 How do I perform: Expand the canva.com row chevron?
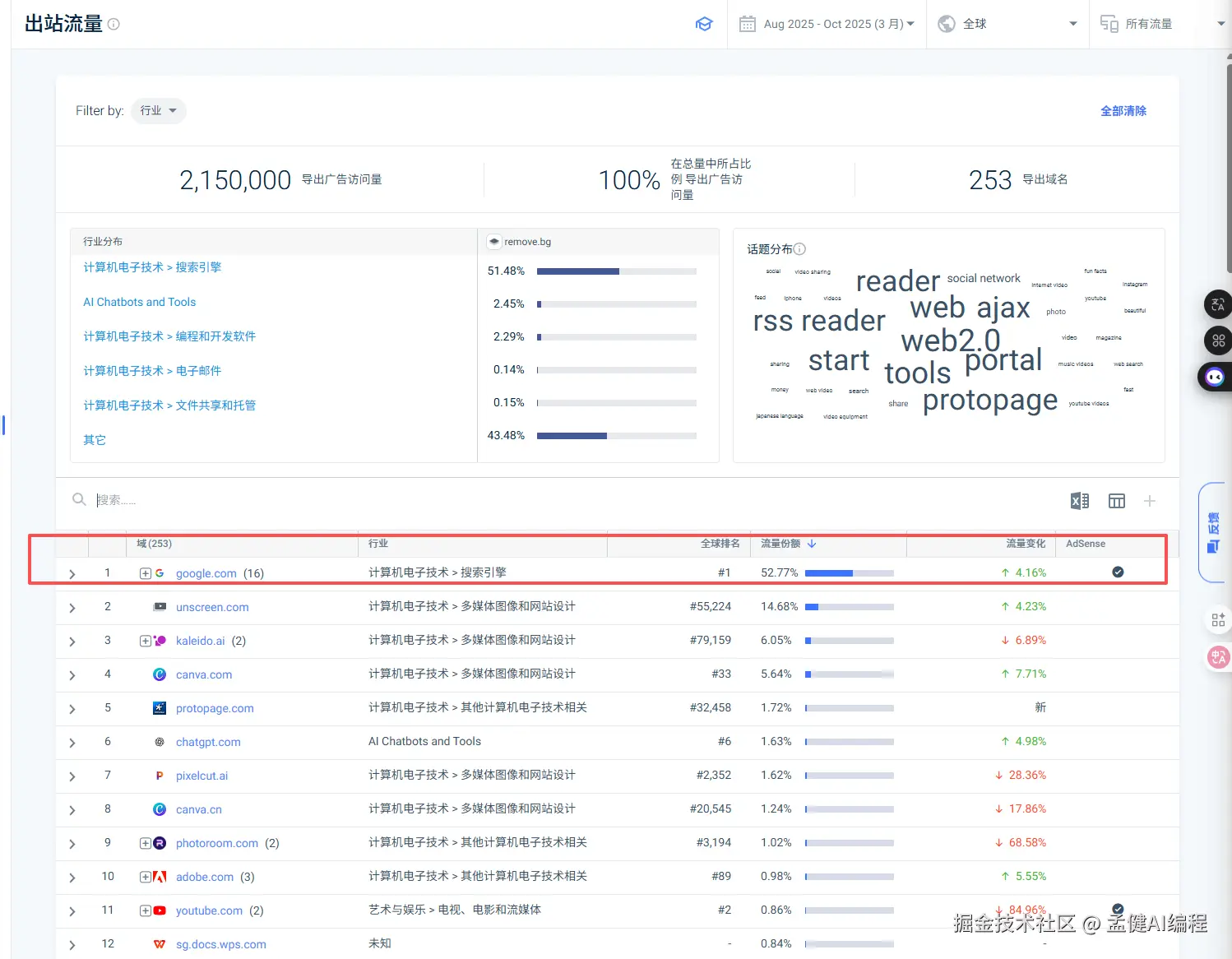click(x=72, y=675)
